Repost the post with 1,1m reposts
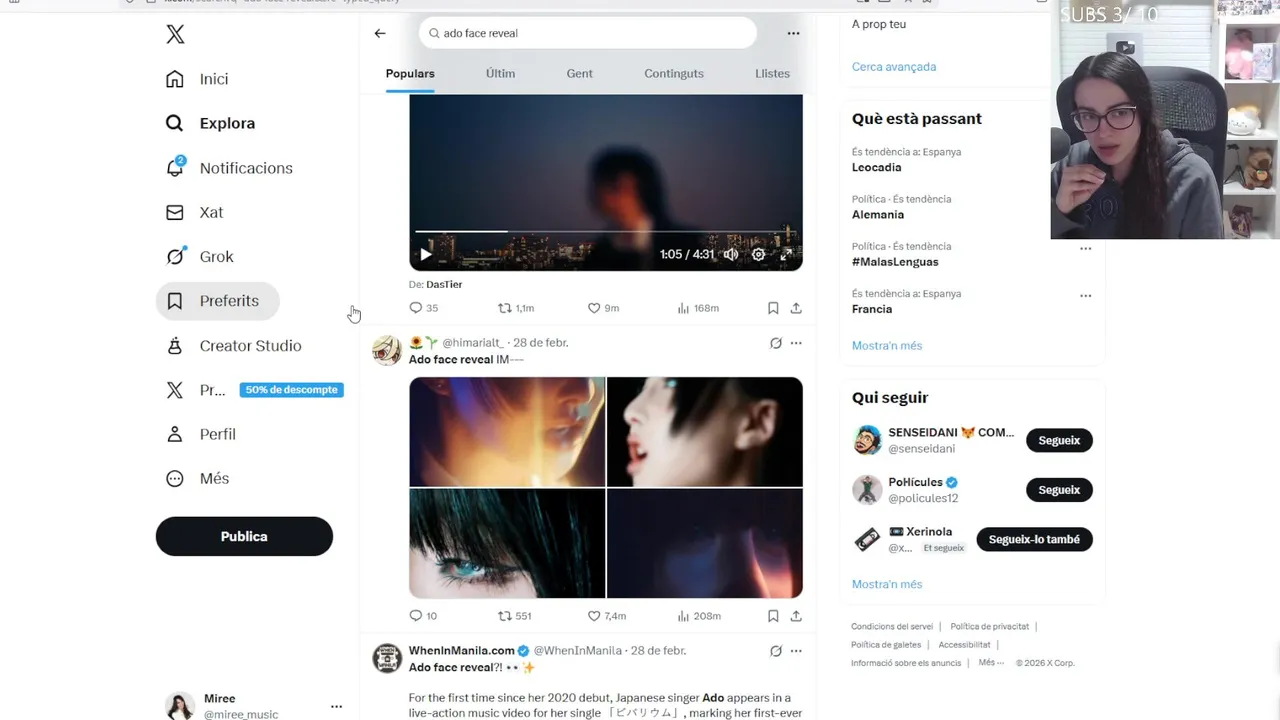Viewport: 1280px width, 720px height. (x=516, y=308)
